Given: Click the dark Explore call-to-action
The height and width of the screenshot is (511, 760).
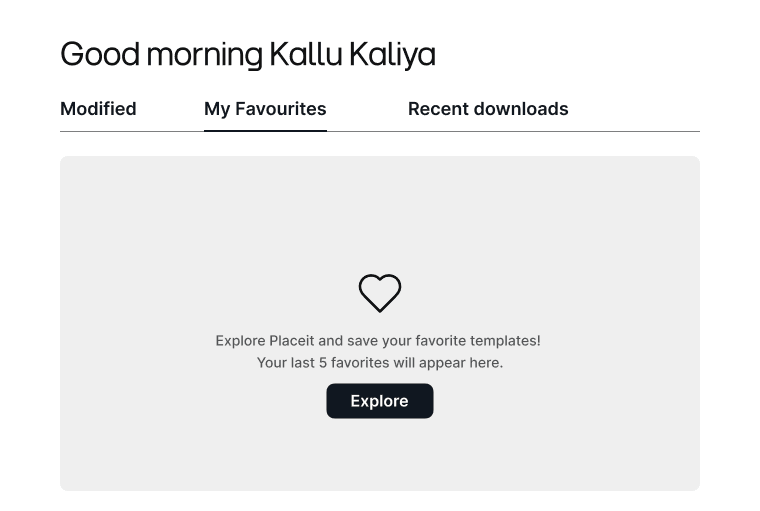Looking at the screenshot, I should pos(380,401).
